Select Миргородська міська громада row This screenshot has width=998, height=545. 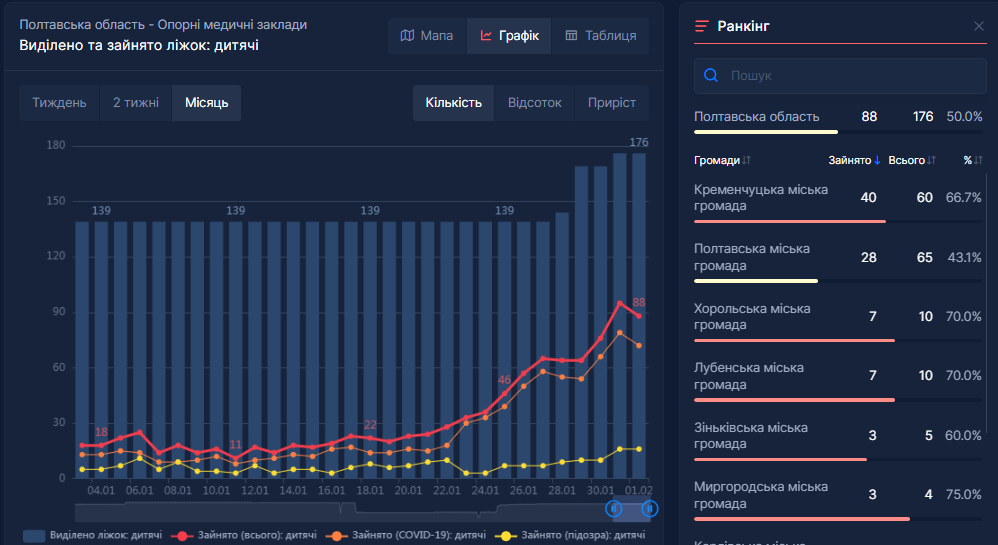(838, 499)
